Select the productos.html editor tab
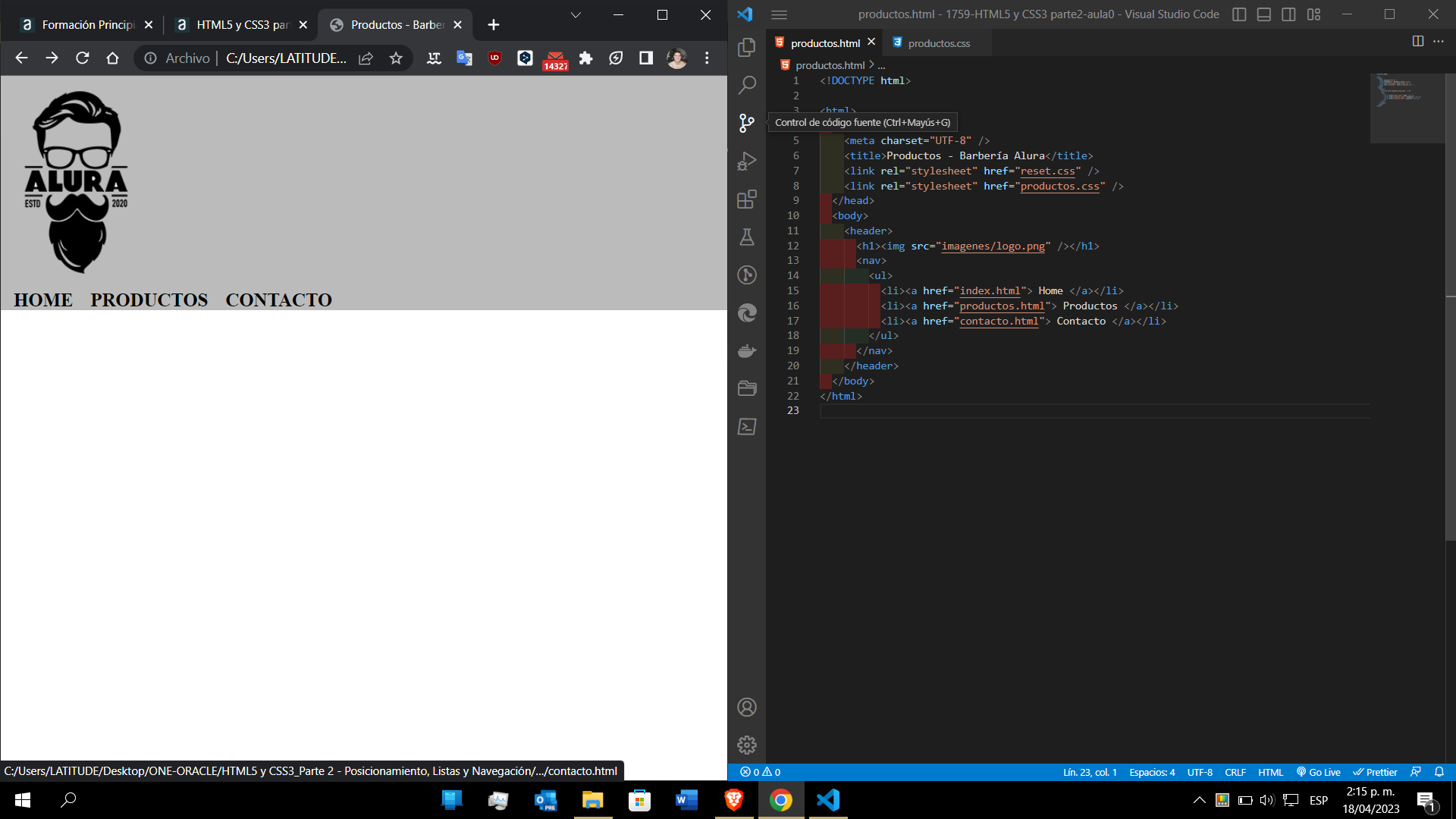1456x819 pixels. click(825, 43)
